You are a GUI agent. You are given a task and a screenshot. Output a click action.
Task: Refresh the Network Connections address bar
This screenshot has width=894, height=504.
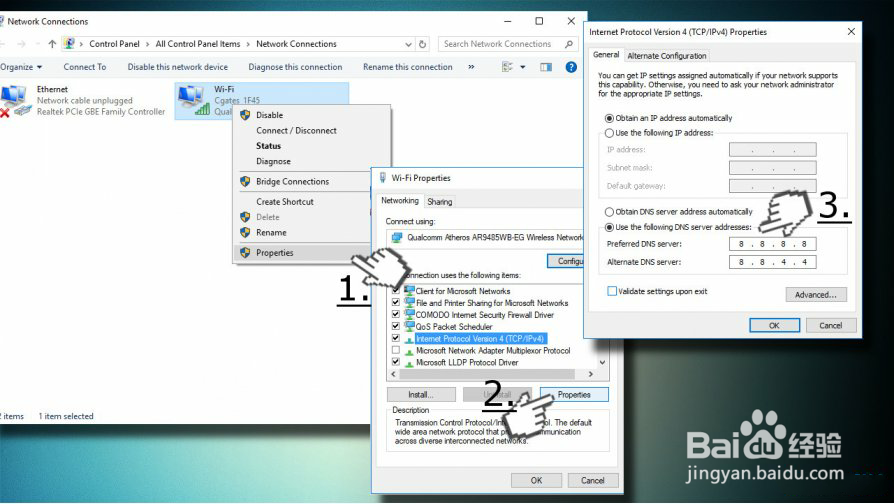[422, 44]
